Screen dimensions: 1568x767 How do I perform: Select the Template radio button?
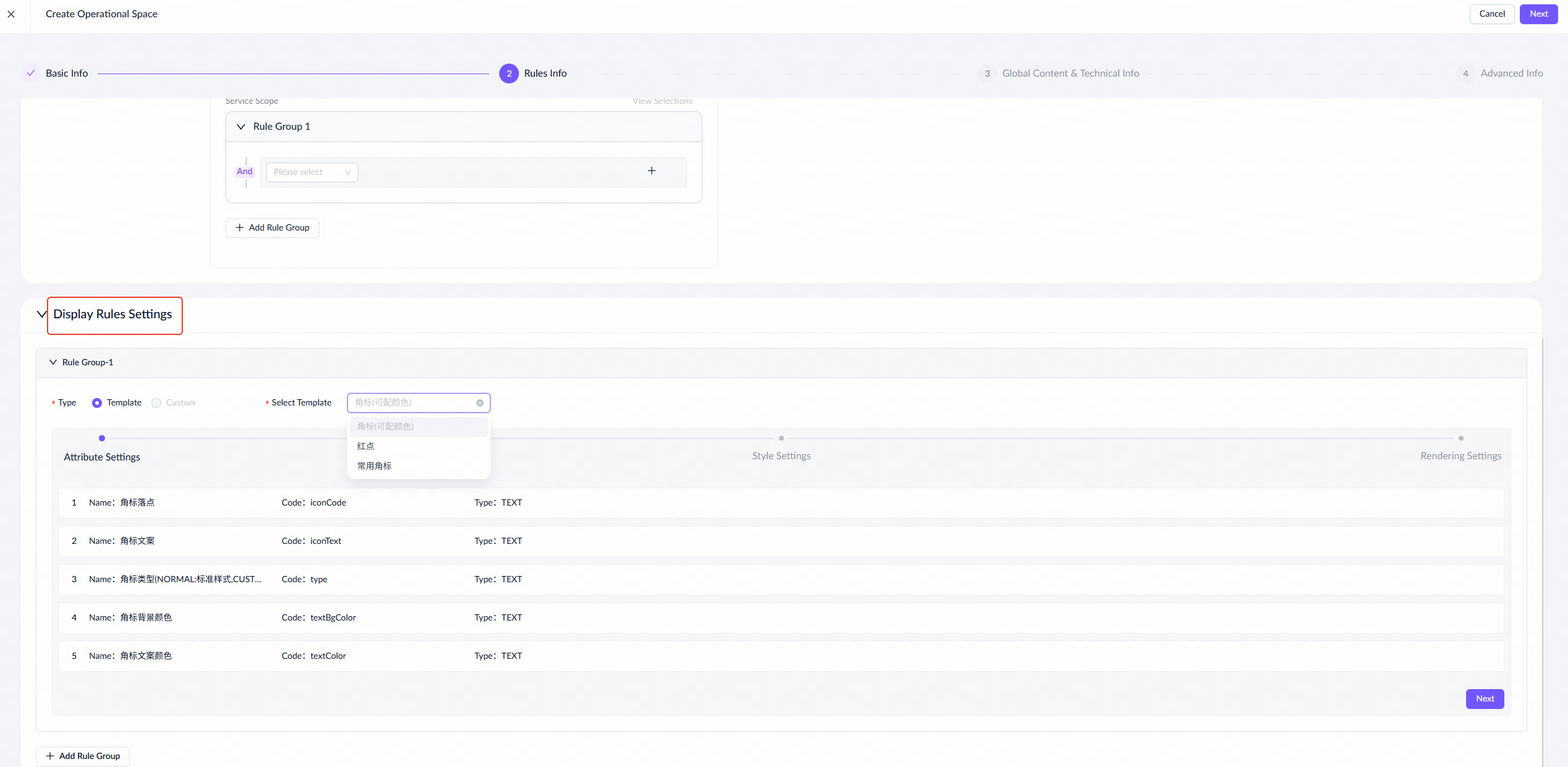coord(97,403)
